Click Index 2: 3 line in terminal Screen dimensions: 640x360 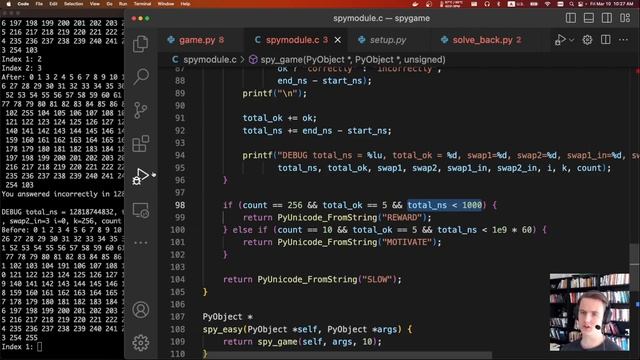pyautogui.click(x=22, y=68)
